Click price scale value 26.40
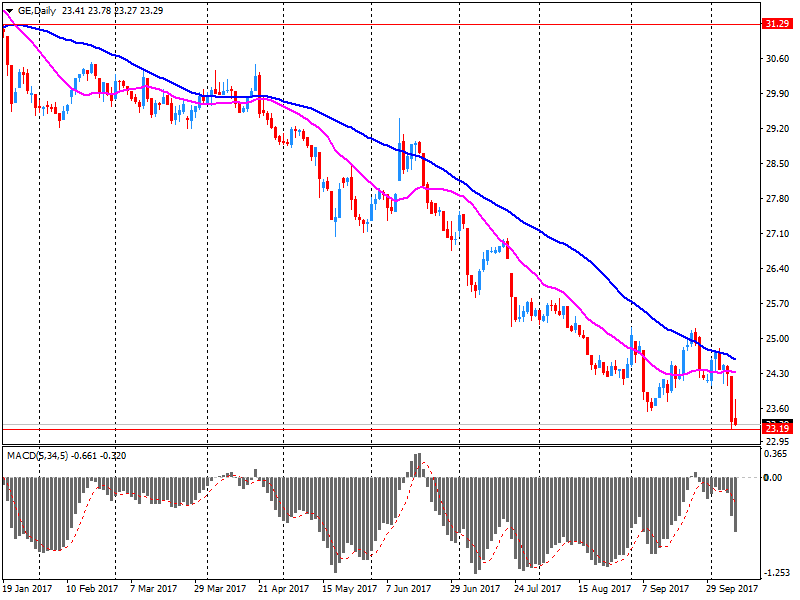The image size is (800, 600). (778, 268)
